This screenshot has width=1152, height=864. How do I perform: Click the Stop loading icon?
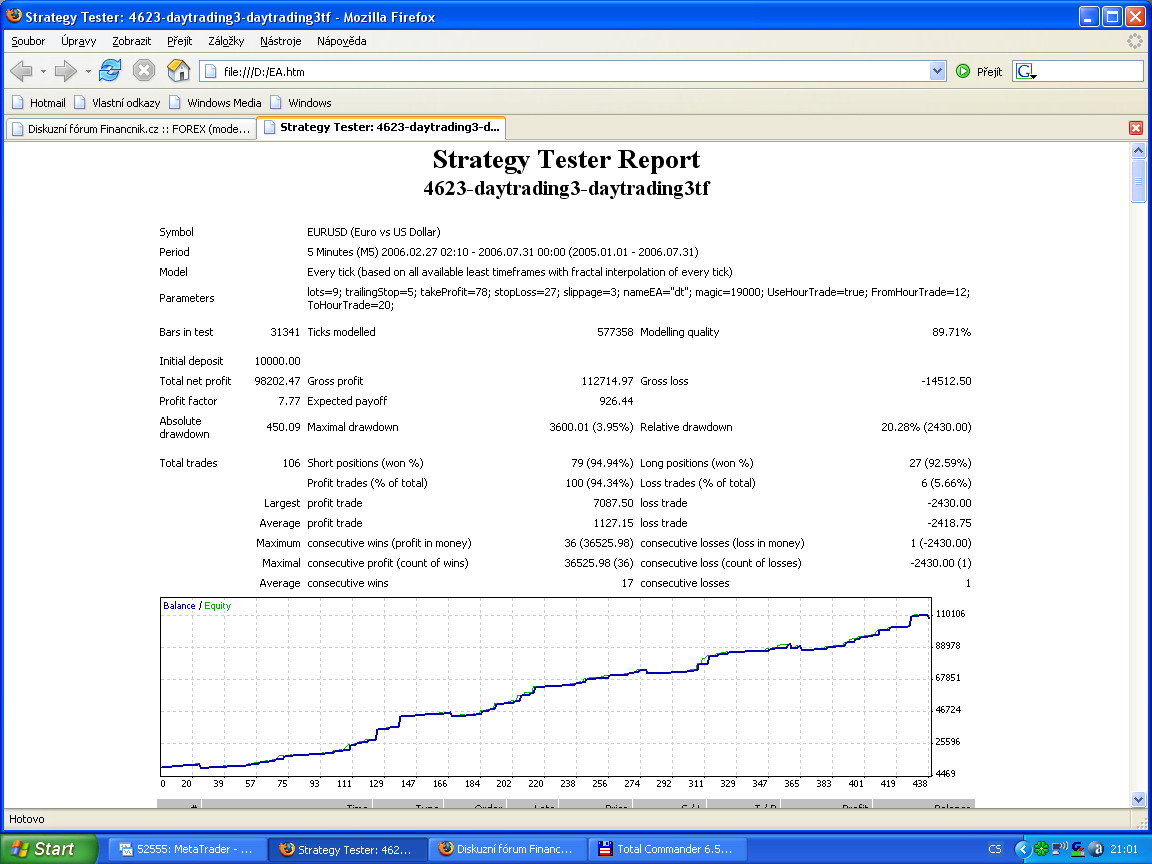click(x=144, y=70)
